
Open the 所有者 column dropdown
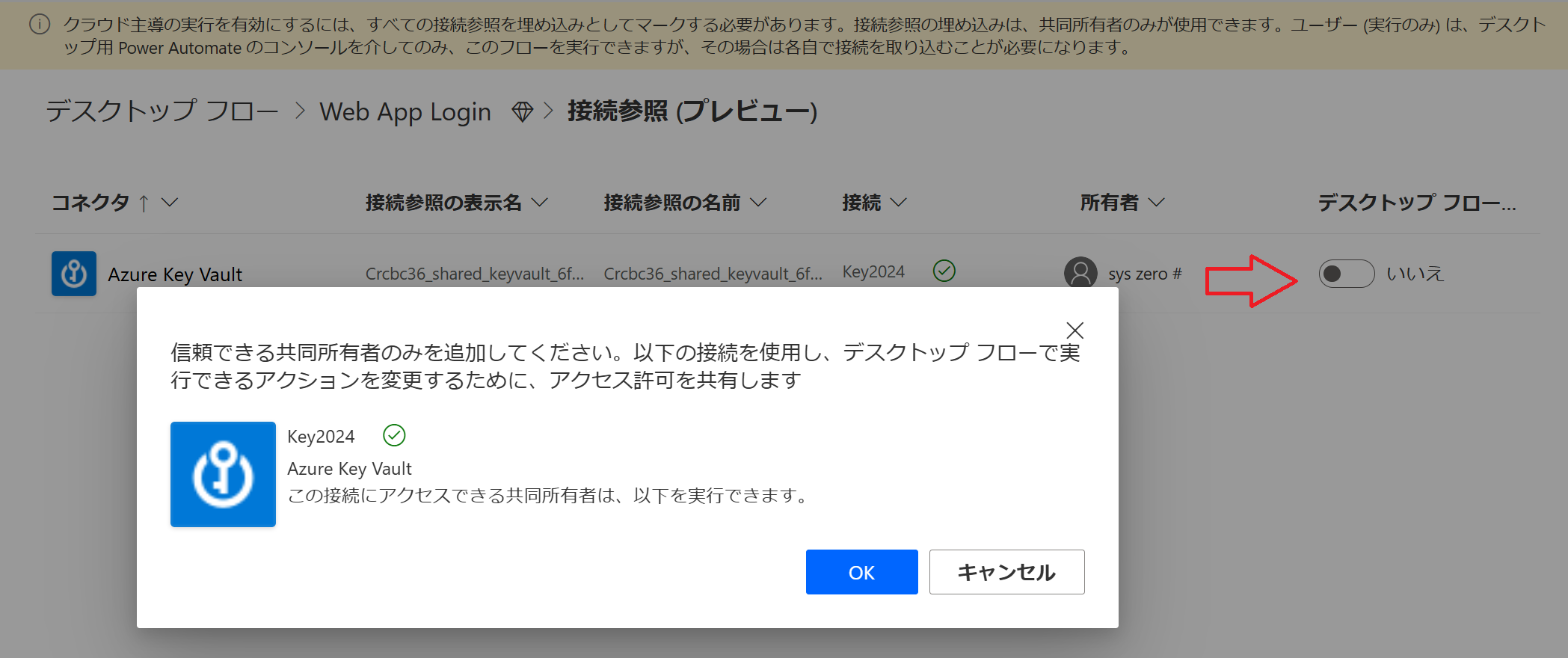(1156, 203)
